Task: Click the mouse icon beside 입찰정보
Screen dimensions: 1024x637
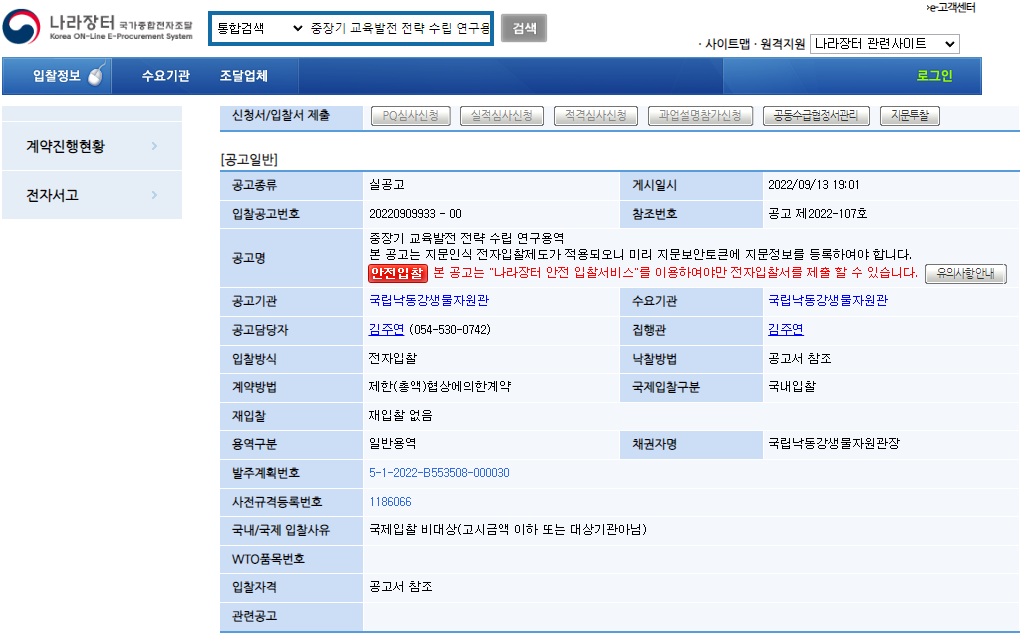Action: pos(96,76)
